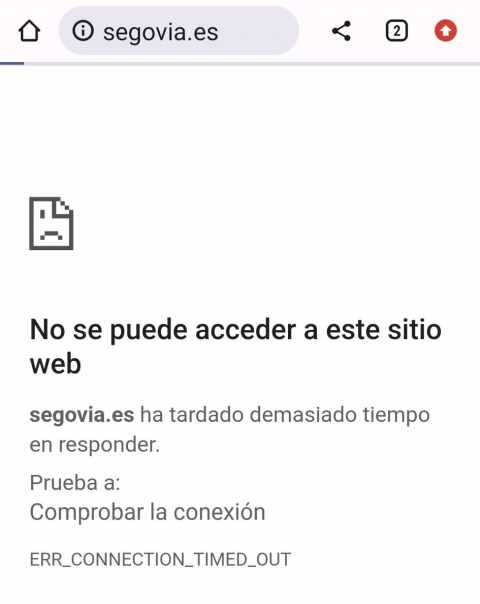Screen dimensions: 480x604
Task: Open the tab switcher showing 2 tabs
Action: coord(396,31)
